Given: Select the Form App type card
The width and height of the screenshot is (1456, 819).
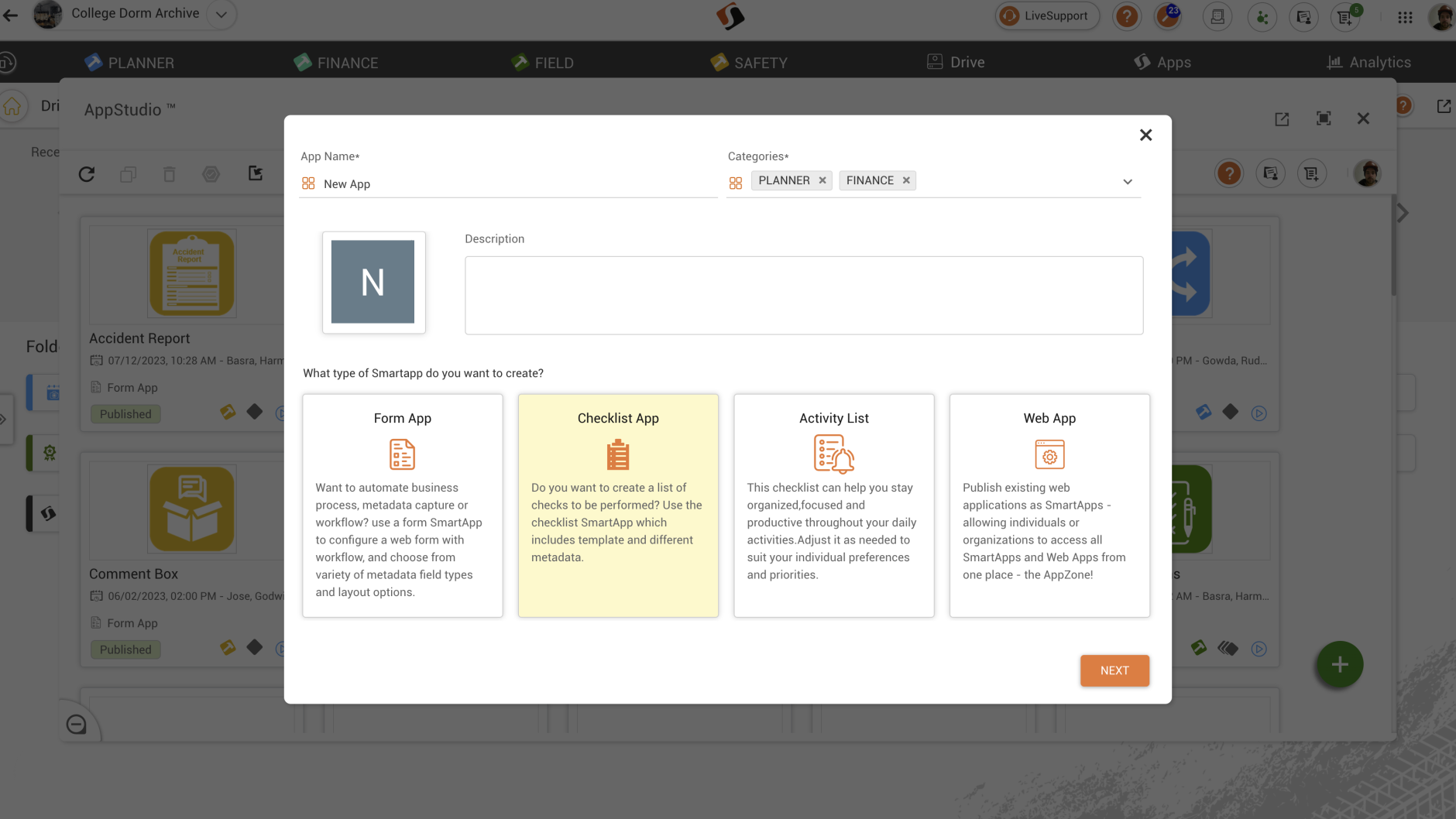Looking at the screenshot, I should point(402,505).
